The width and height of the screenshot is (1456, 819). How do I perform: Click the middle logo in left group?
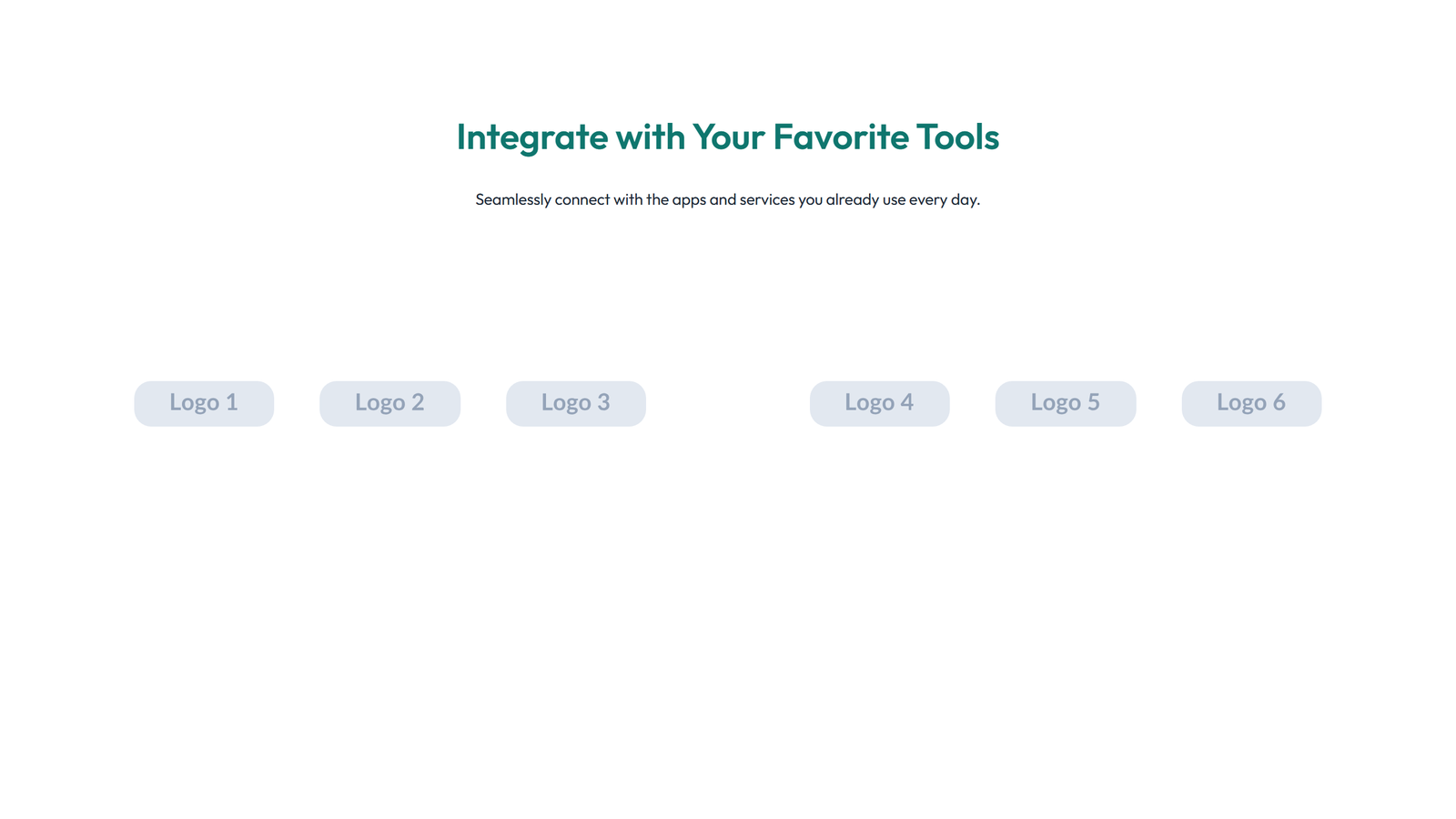[389, 403]
